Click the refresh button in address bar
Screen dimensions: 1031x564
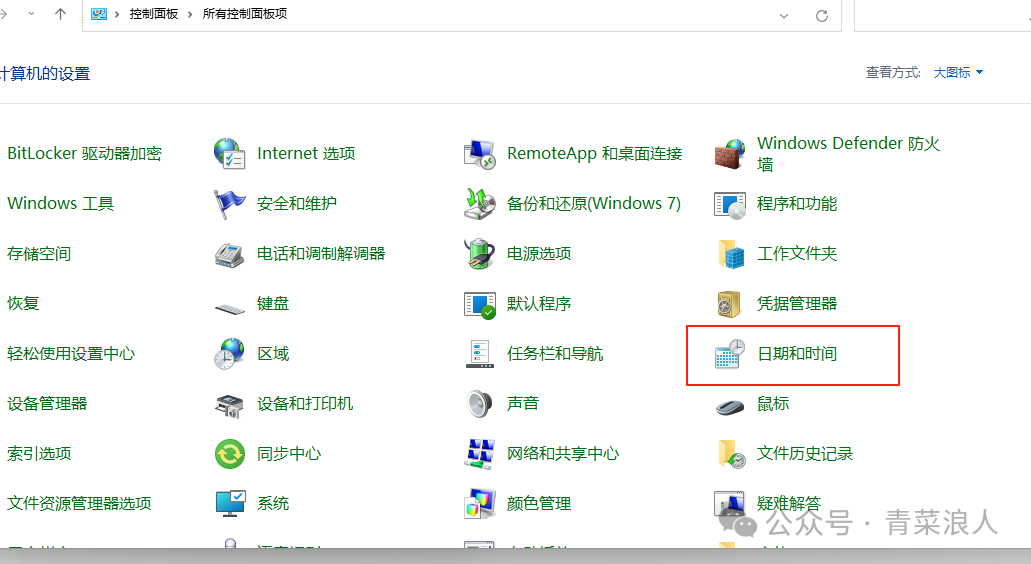(x=822, y=16)
